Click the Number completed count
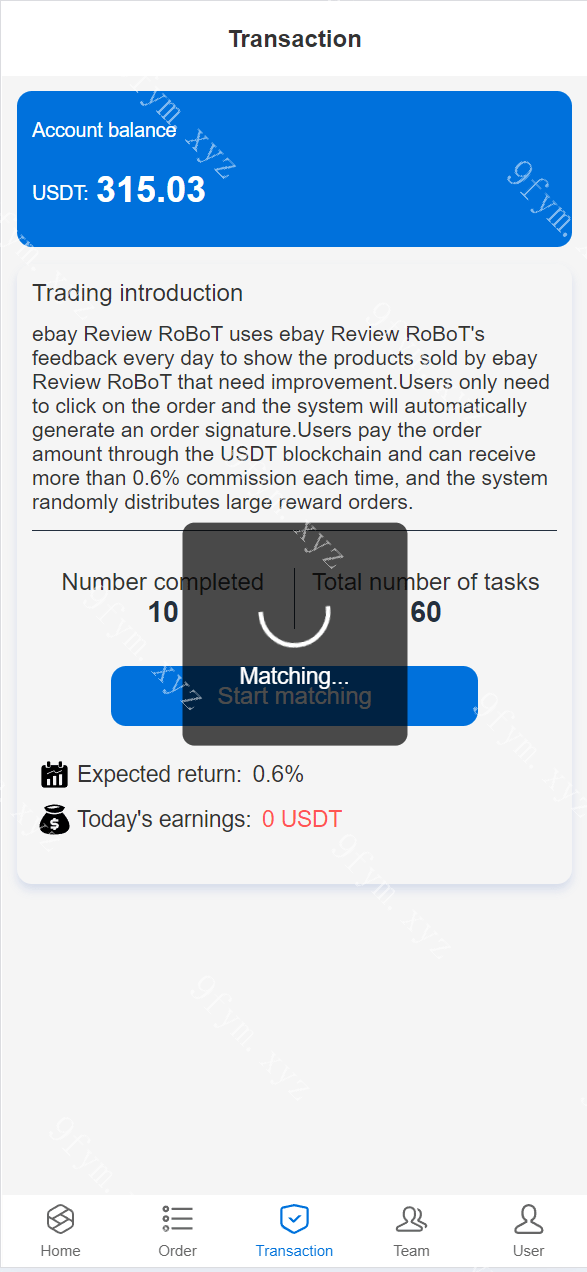This screenshot has height=1272, width=587. click(163, 612)
